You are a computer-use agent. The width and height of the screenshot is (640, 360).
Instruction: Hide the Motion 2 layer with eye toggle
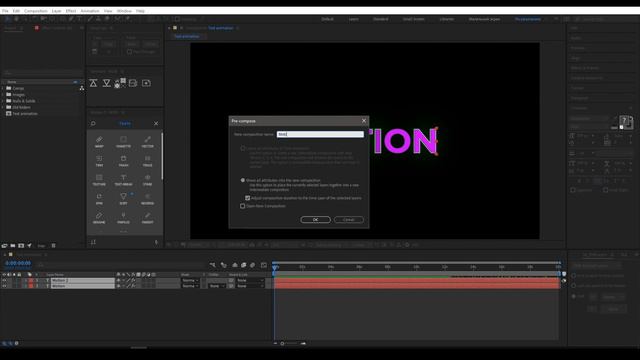tap(4, 280)
